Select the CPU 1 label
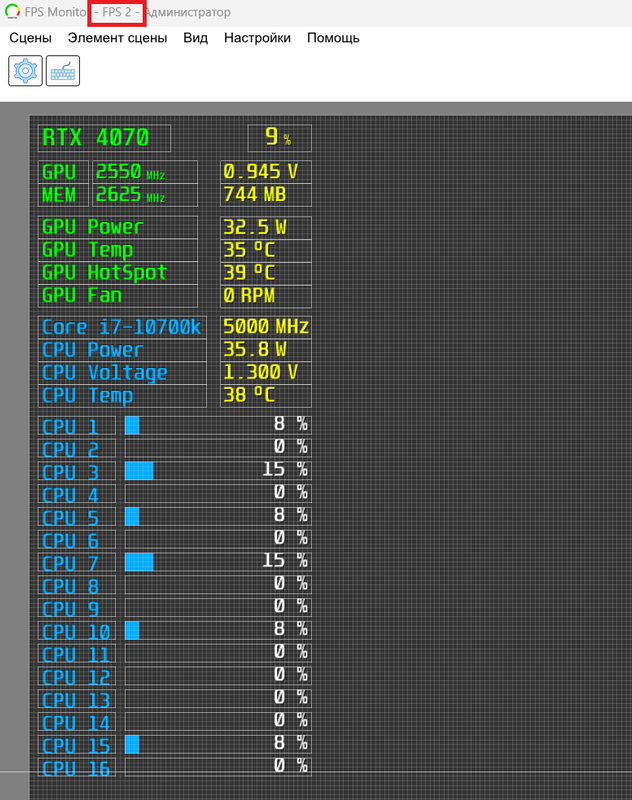The height and width of the screenshot is (800, 632). tap(77, 426)
